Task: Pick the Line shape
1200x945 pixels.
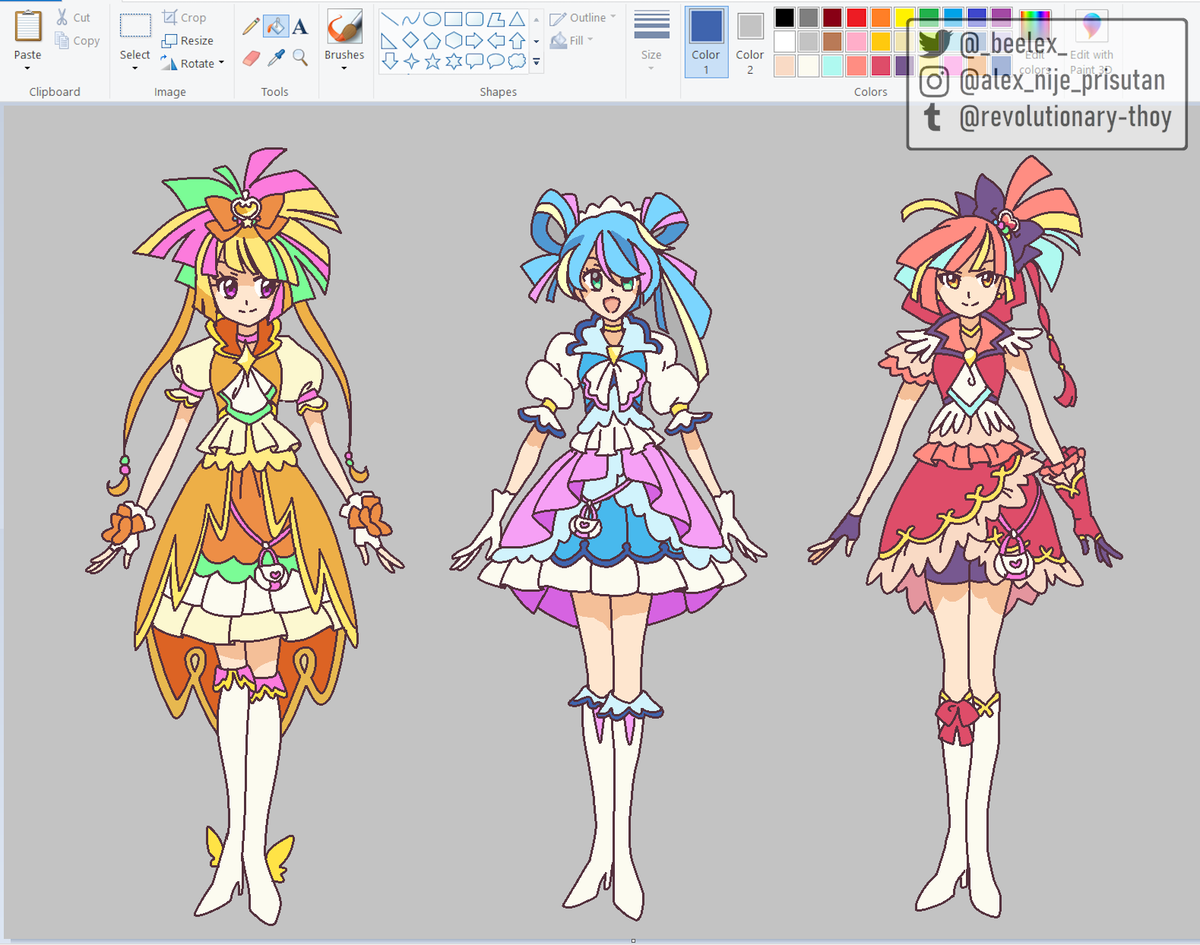Action: click(390, 19)
